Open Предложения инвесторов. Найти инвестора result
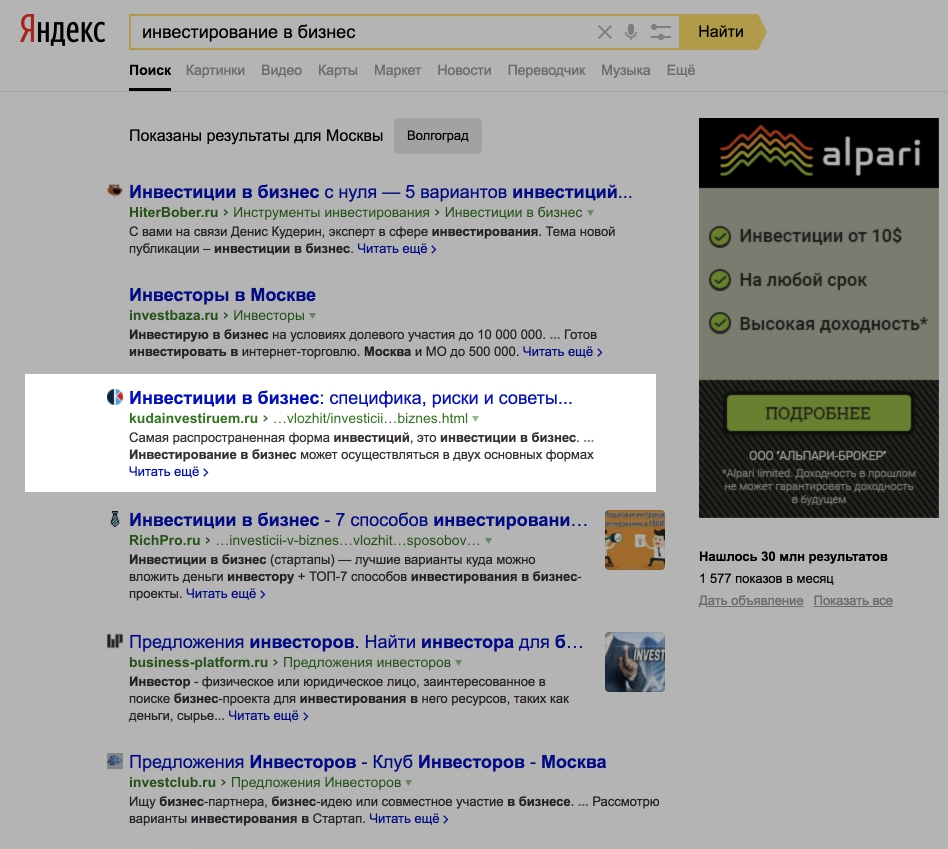Screen dimensions: 948x849 pyautogui.click(x=356, y=642)
